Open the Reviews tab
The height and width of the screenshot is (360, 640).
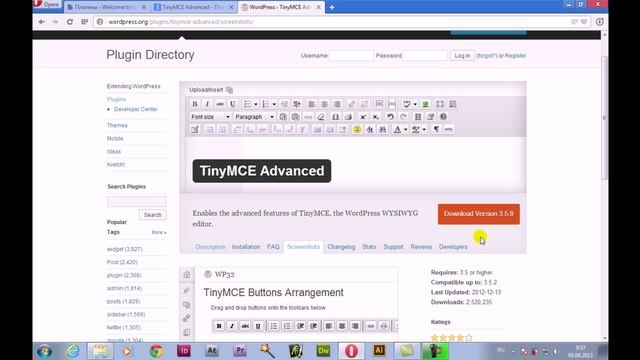(x=421, y=247)
